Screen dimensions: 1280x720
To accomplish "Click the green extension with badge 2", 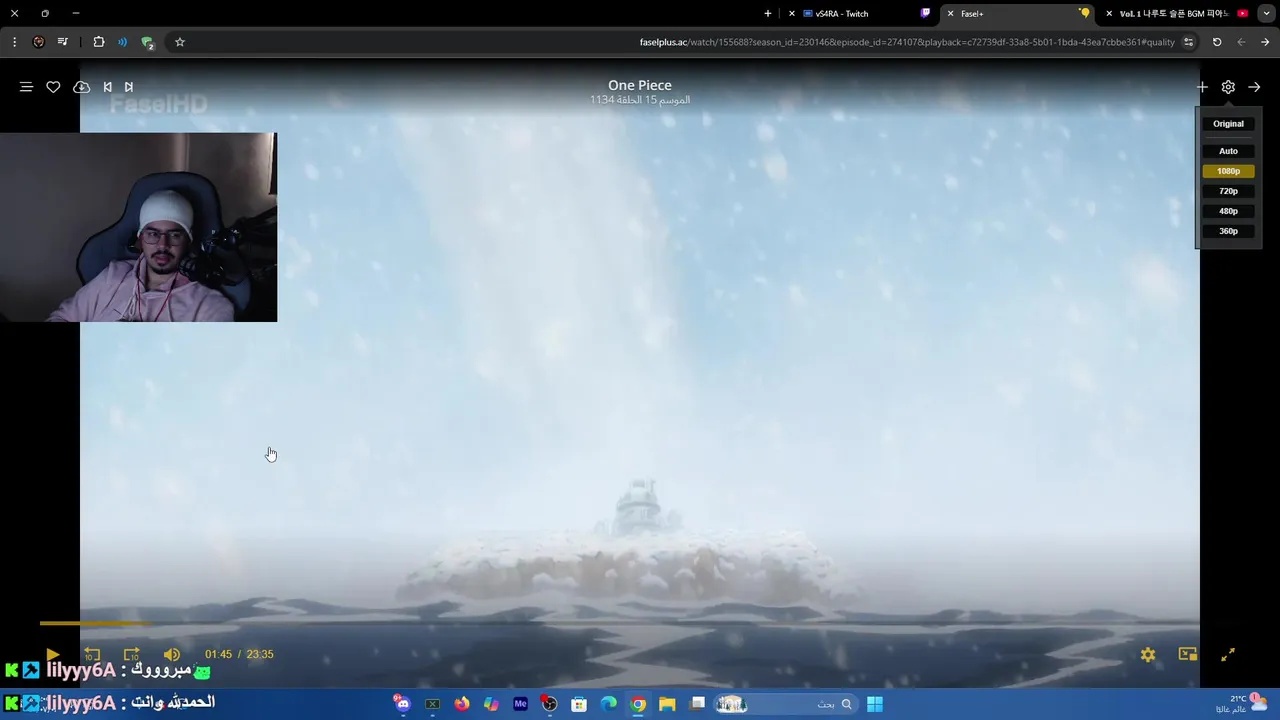I will 147,43.
